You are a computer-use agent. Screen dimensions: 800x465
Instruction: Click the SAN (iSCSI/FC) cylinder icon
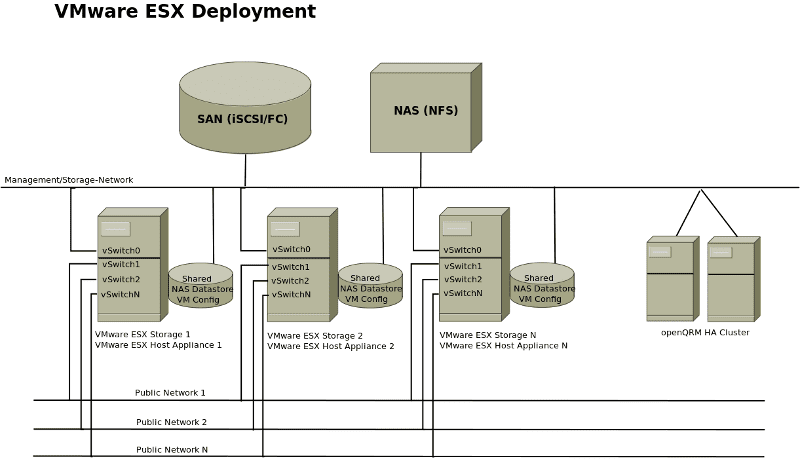245,108
